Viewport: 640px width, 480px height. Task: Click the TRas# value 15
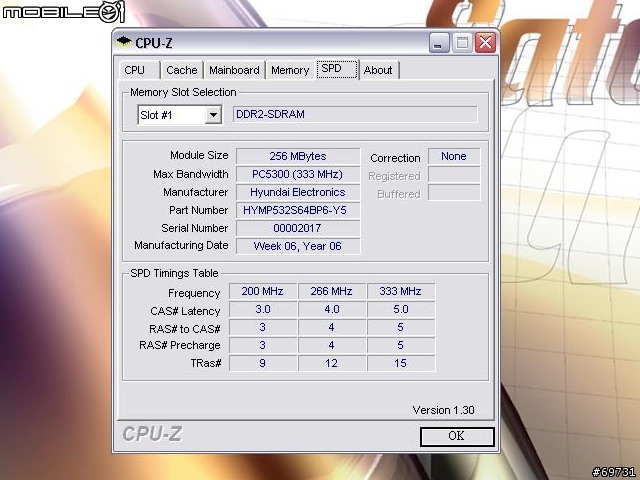point(401,363)
